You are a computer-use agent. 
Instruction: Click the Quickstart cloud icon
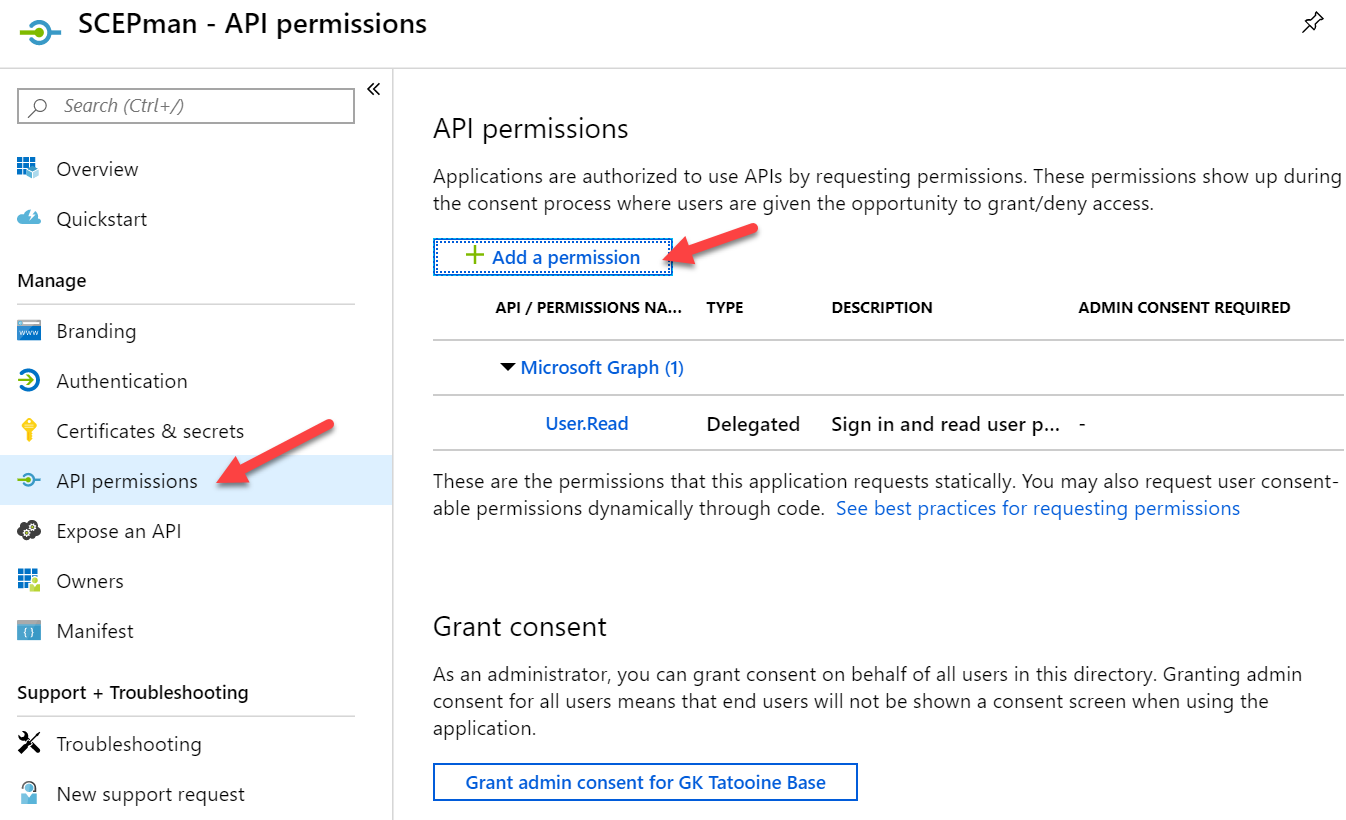[x=28, y=218]
